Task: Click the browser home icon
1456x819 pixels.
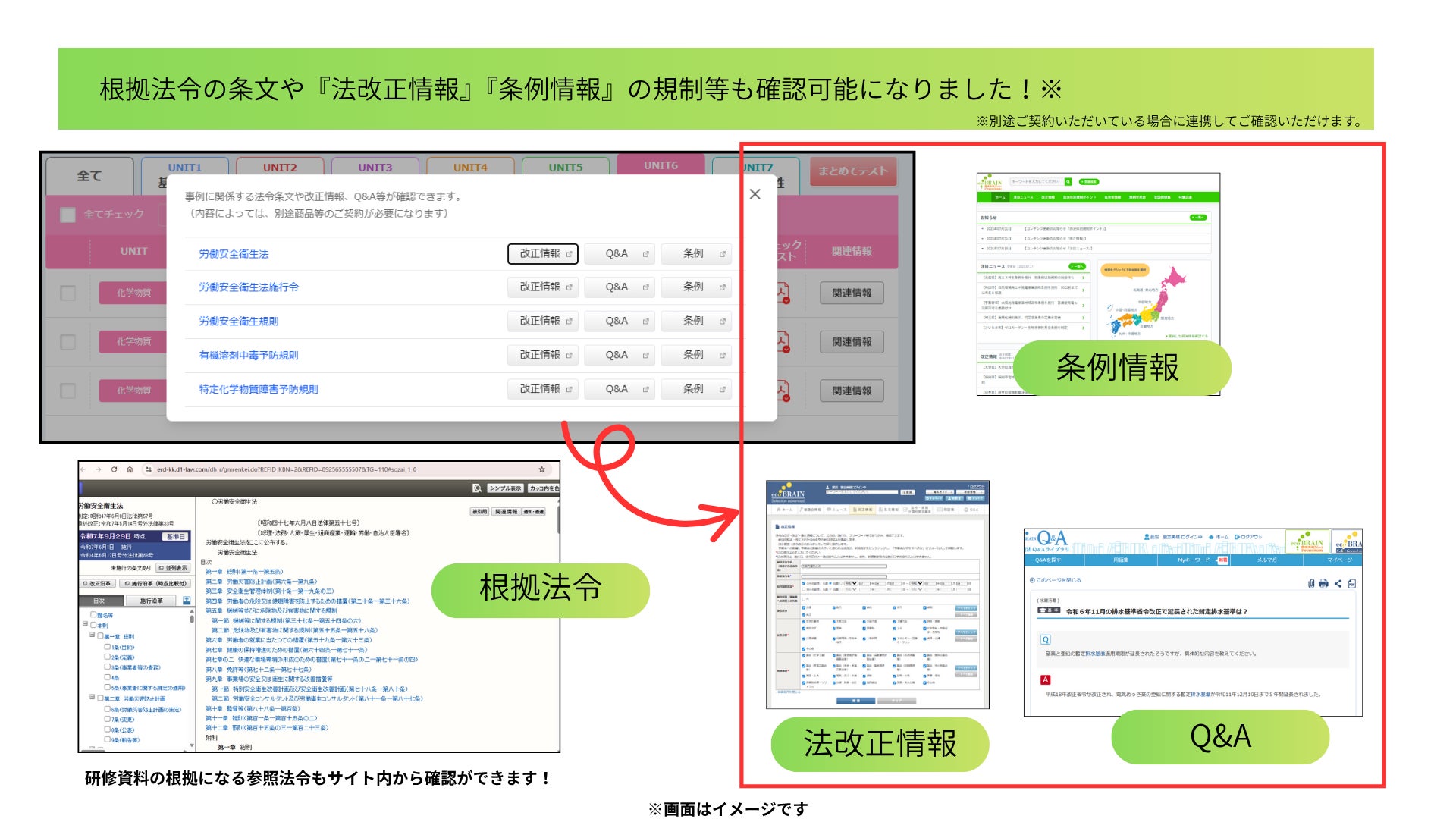Action: click(x=130, y=469)
